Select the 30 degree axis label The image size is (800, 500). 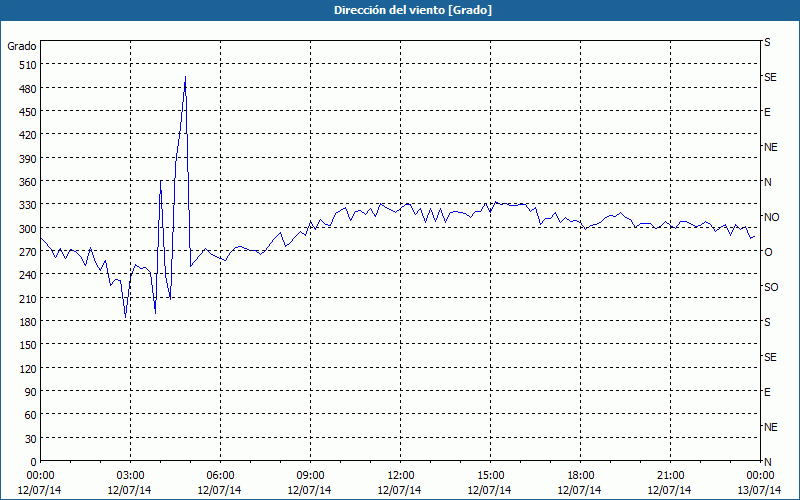[31, 439]
